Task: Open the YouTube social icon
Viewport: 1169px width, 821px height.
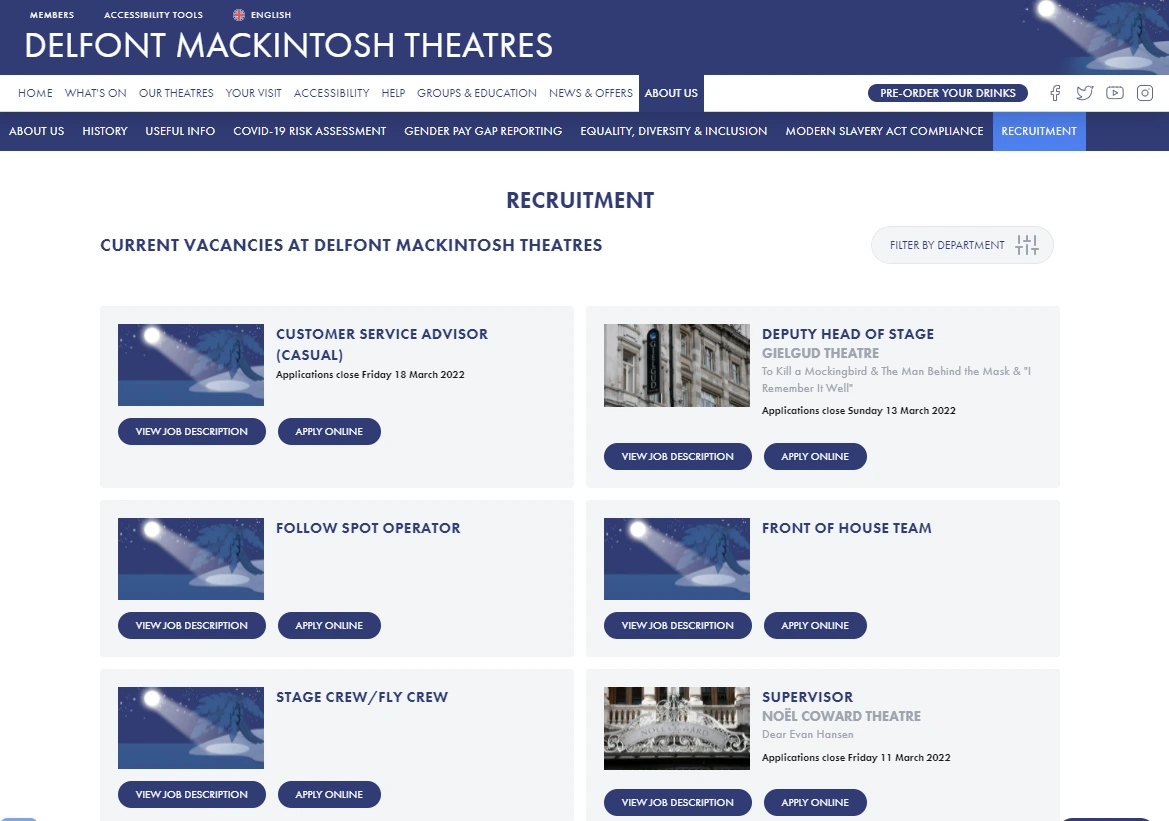Action: click(1115, 93)
